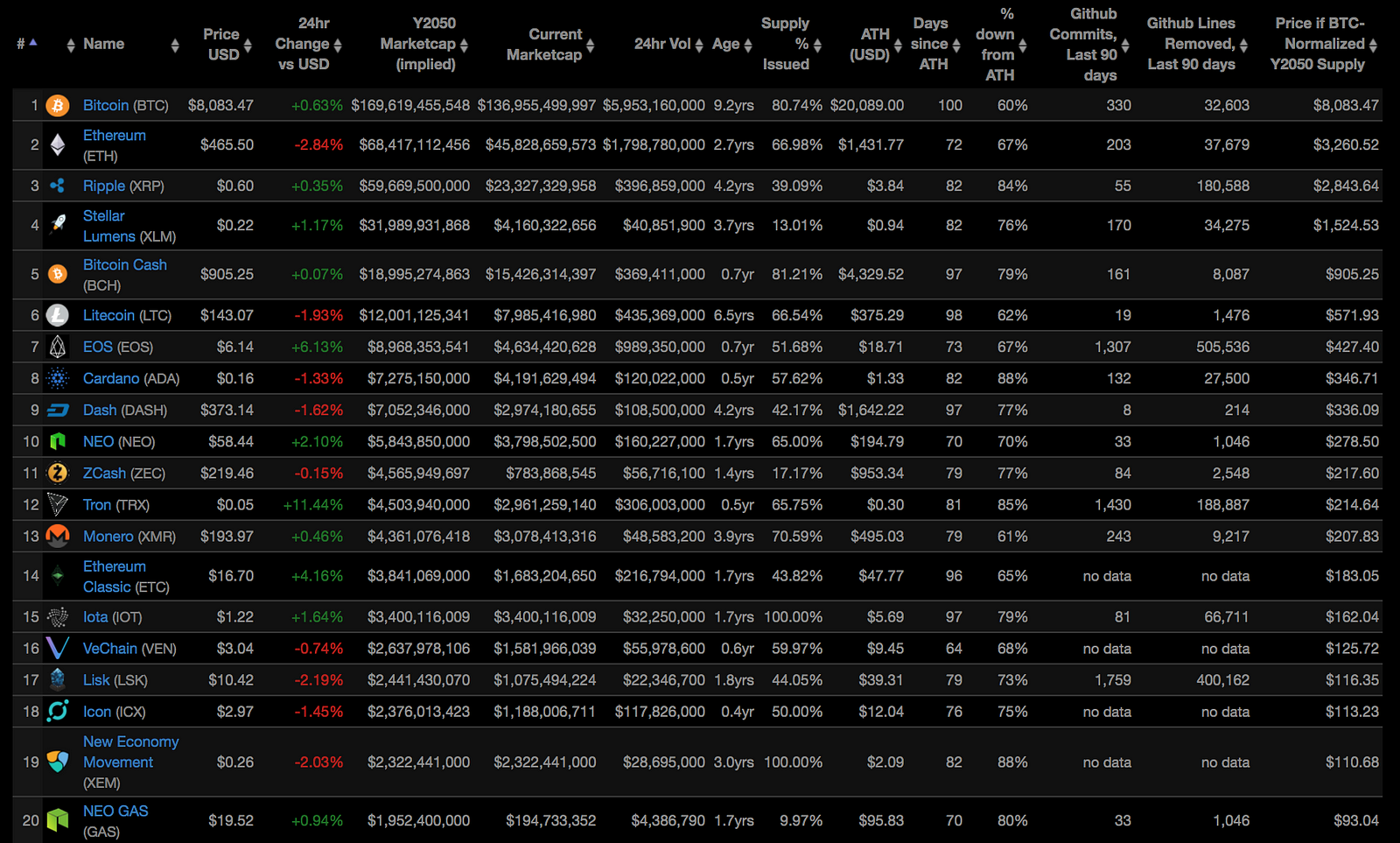The width and height of the screenshot is (1400, 843).
Task: Click the New Economy Movement logo icon
Action: coord(58,762)
